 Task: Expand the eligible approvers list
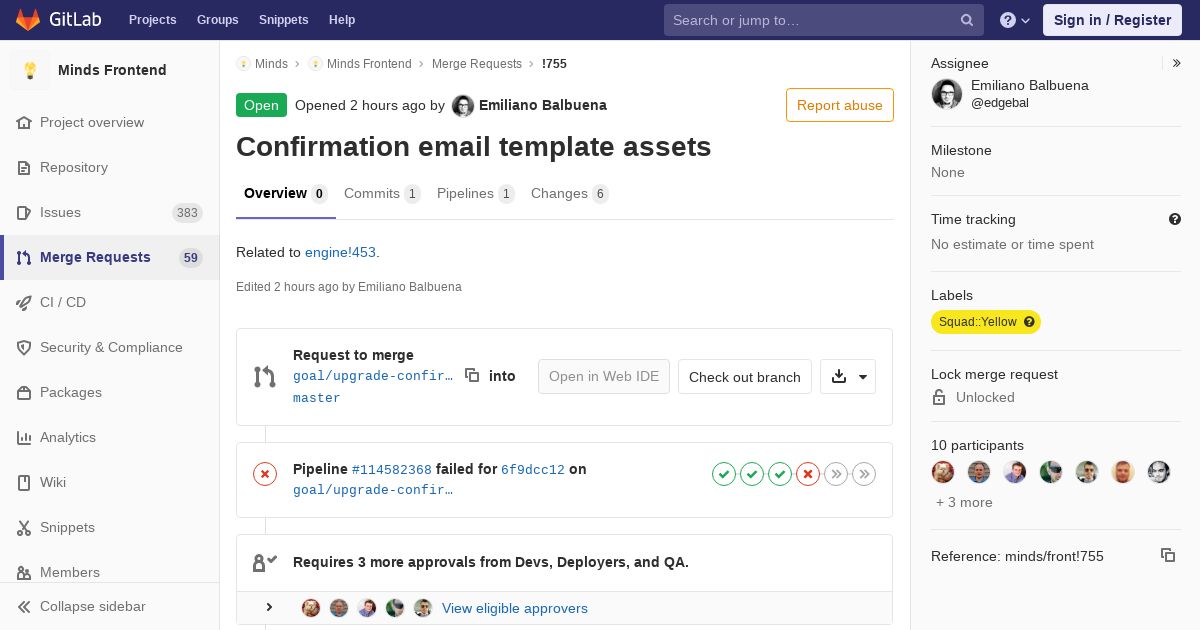269,608
